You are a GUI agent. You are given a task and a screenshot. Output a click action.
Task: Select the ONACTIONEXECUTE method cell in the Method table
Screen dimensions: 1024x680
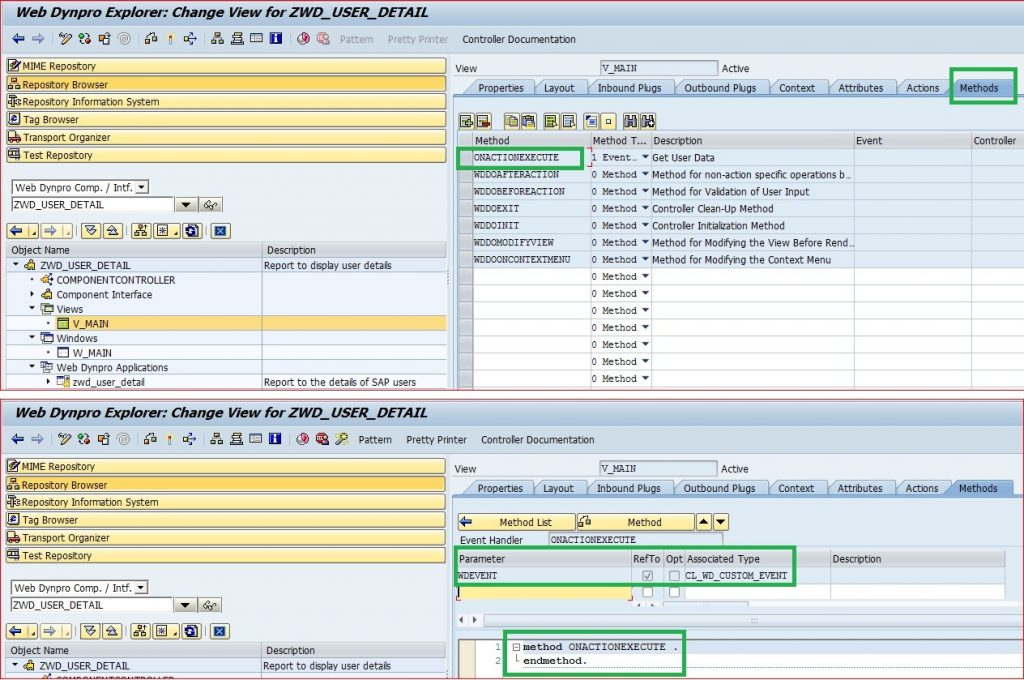530,157
